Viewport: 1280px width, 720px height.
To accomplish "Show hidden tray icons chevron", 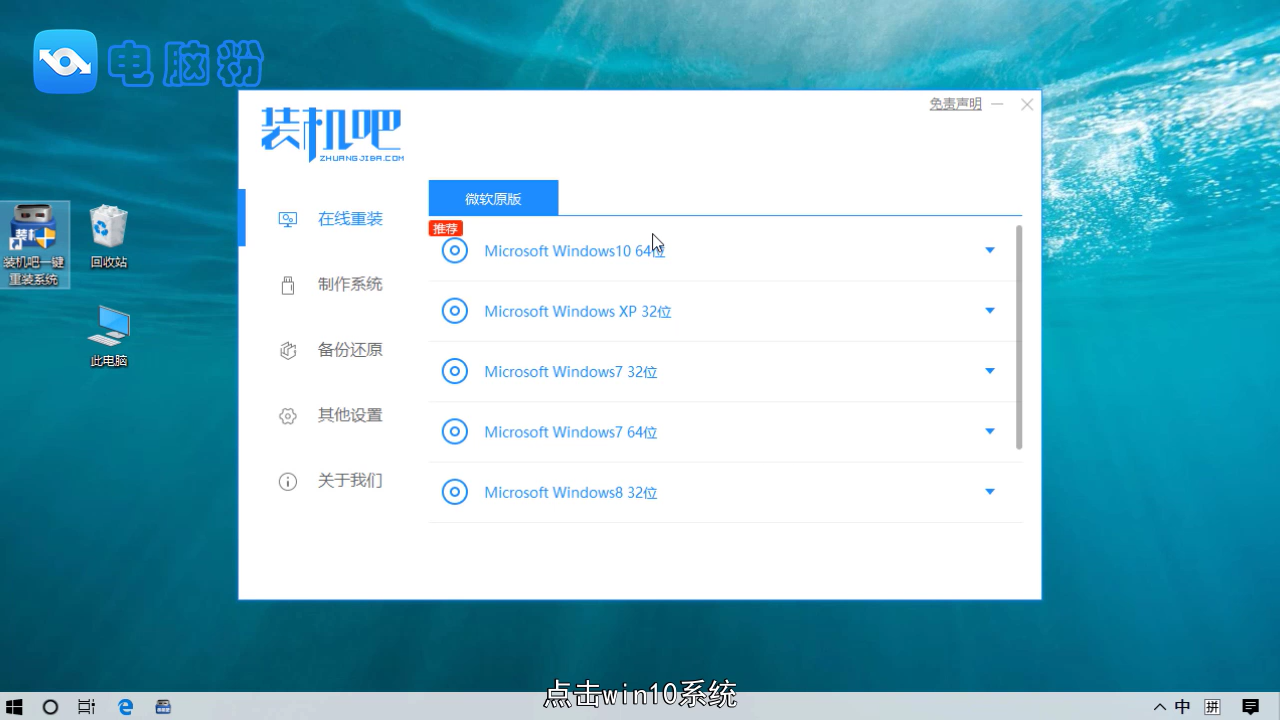I will (x=1160, y=707).
